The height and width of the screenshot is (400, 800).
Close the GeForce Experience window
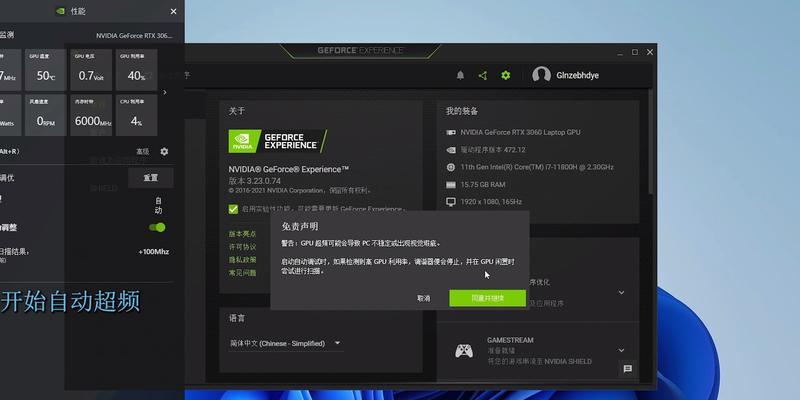649,52
